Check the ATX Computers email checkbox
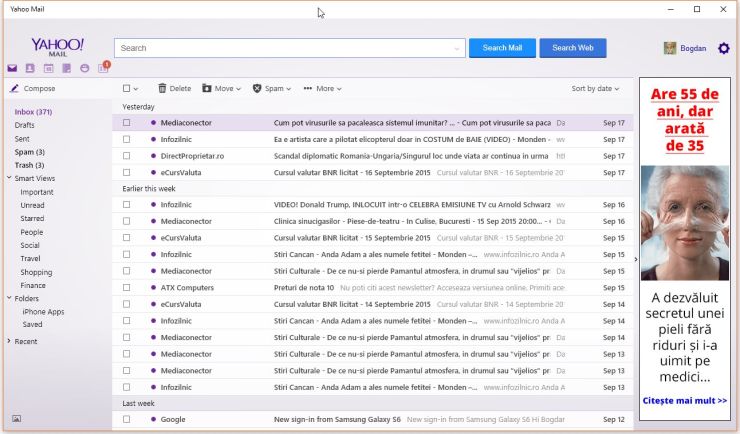The width and height of the screenshot is (740, 434). point(127,288)
